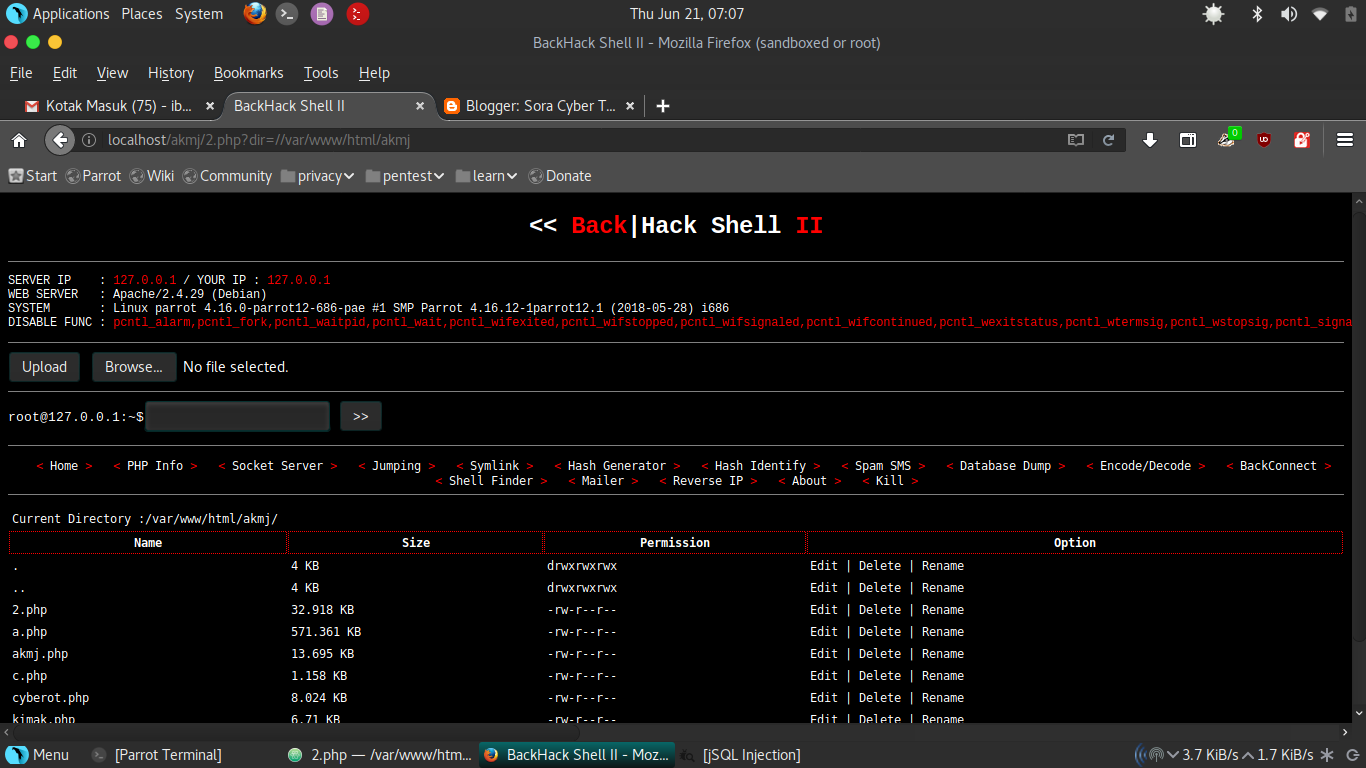Open the extension icon with the green badge
This screenshot has height=768, width=1366.
click(1228, 139)
